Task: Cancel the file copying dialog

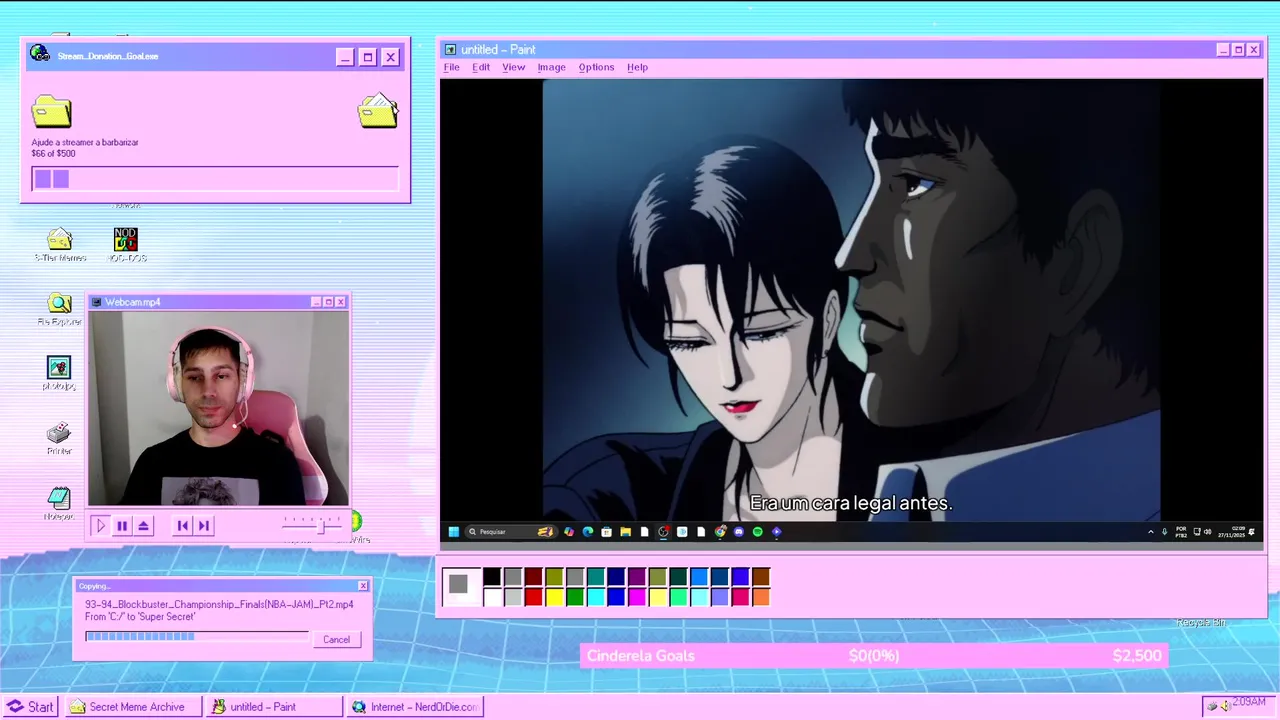Action: coord(336,639)
